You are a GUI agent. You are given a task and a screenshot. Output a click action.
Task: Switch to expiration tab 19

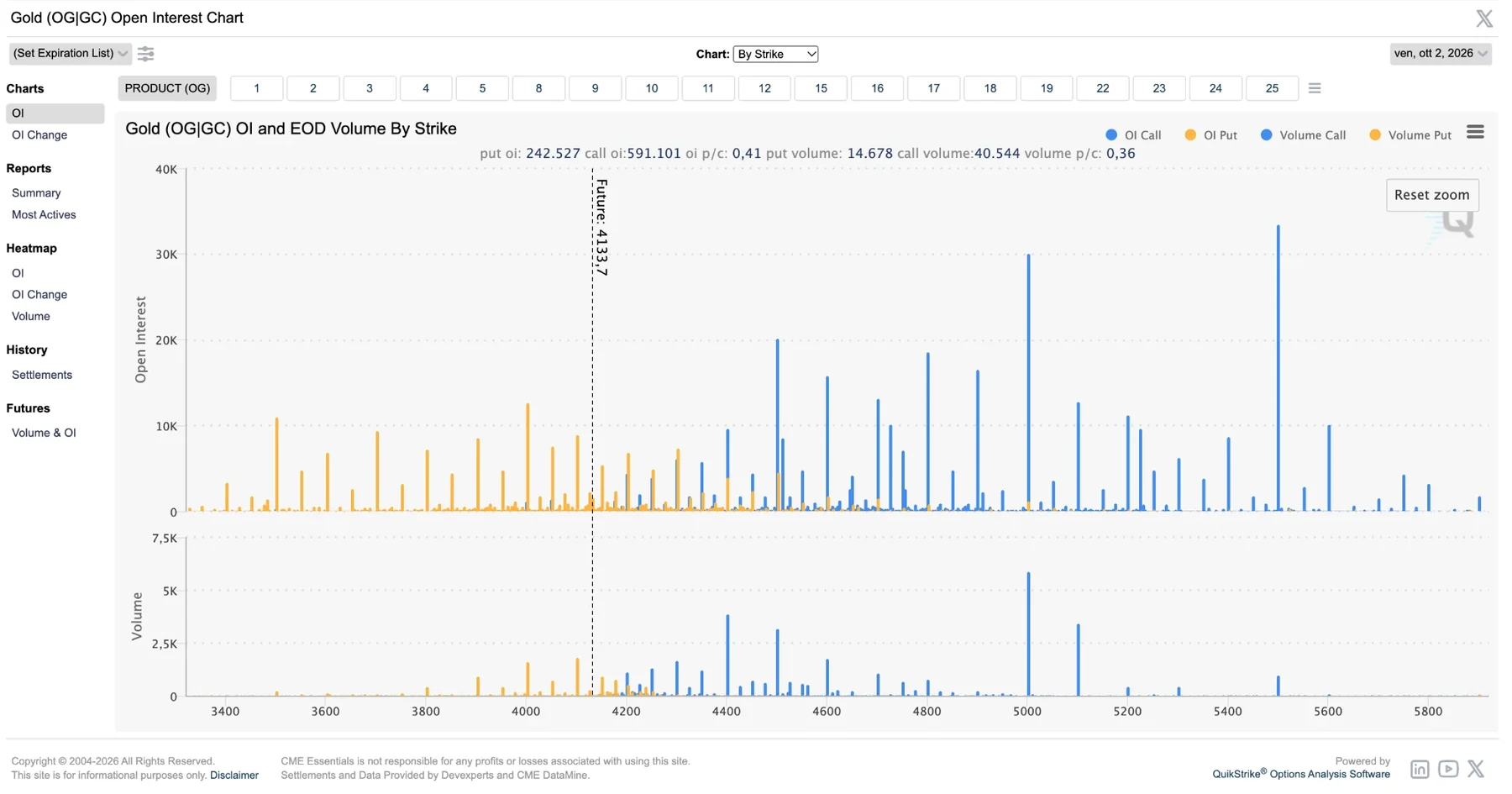click(1047, 88)
